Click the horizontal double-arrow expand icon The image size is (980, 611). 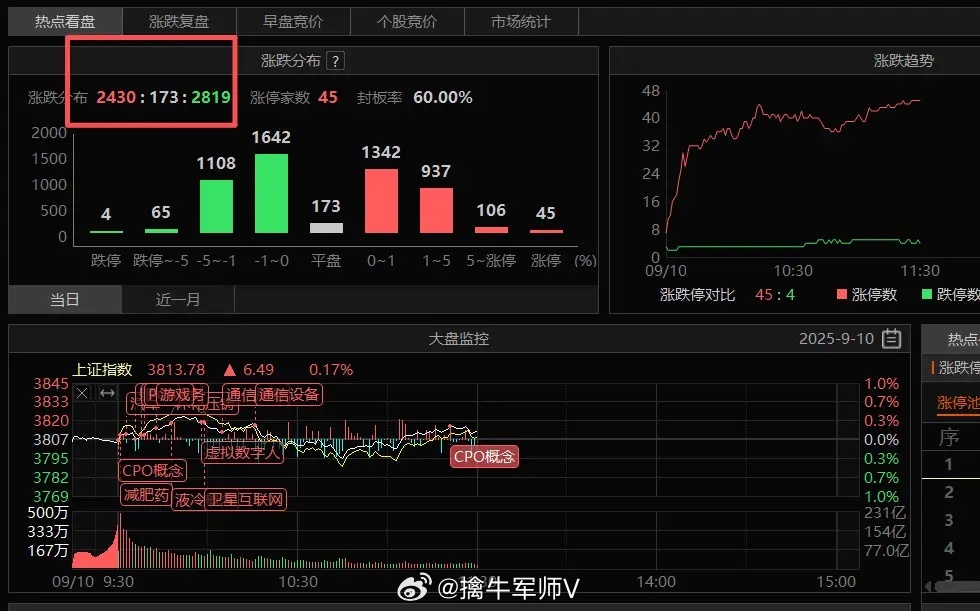tap(108, 393)
